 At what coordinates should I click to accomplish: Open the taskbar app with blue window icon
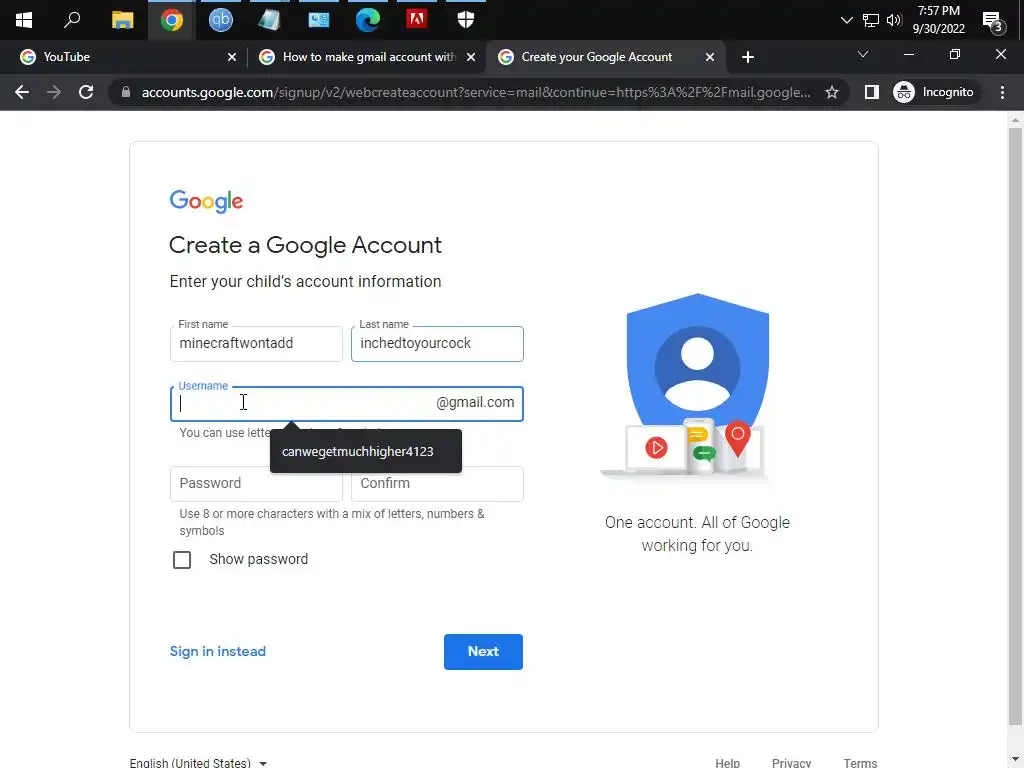point(319,20)
